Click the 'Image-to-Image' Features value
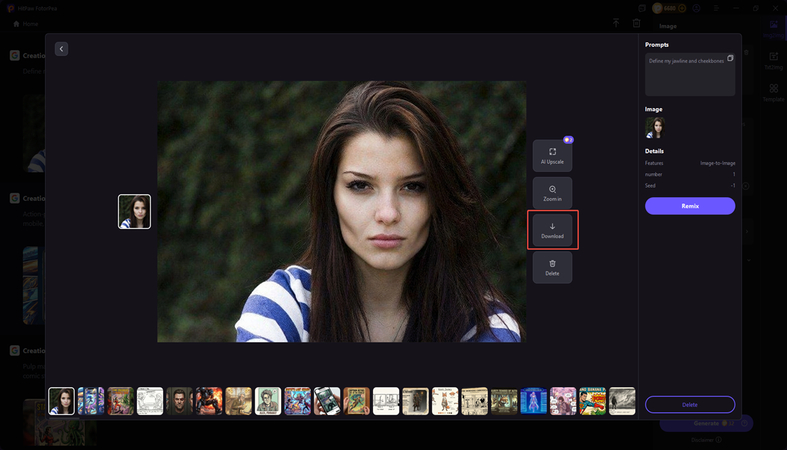Image resolution: width=787 pixels, height=450 pixels. 718,163
